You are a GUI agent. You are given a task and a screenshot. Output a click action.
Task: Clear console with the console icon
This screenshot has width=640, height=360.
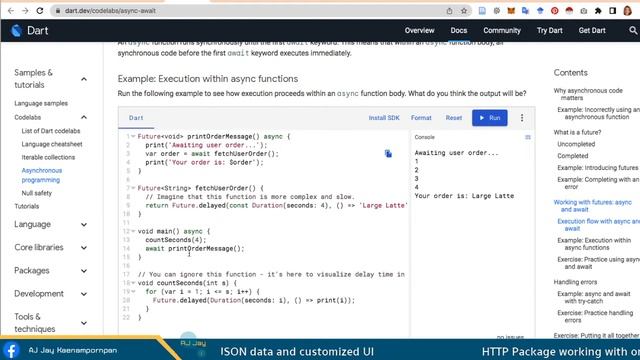coord(528,138)
